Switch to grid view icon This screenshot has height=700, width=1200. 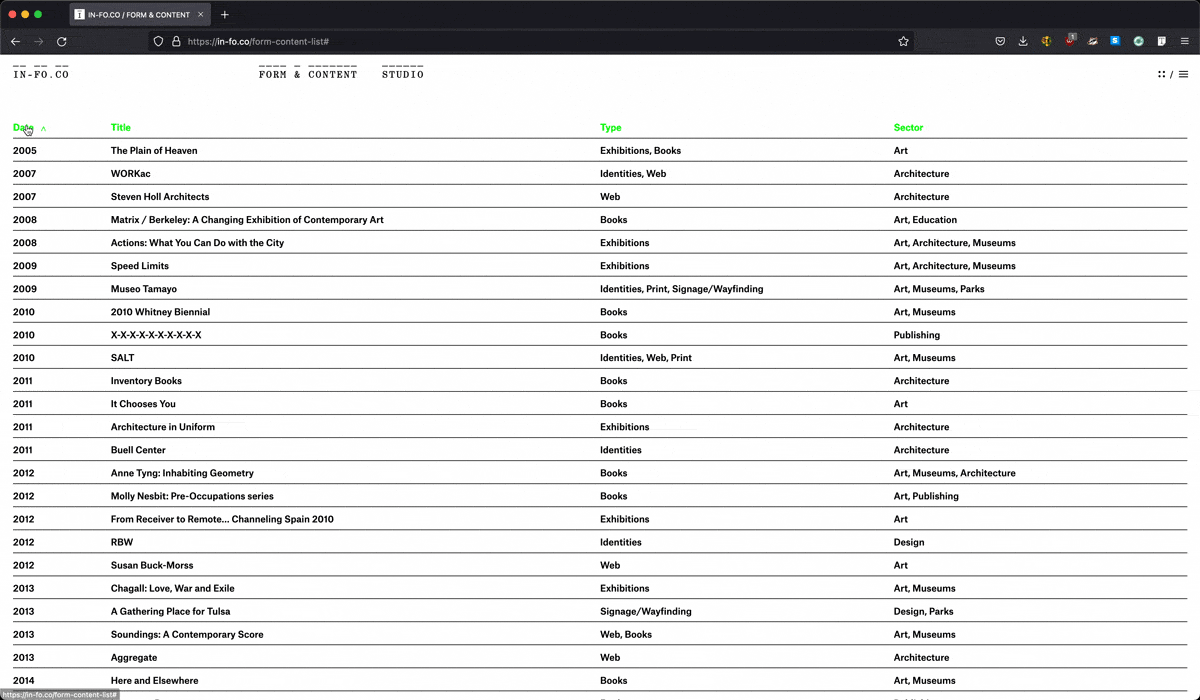[1161, 74]
